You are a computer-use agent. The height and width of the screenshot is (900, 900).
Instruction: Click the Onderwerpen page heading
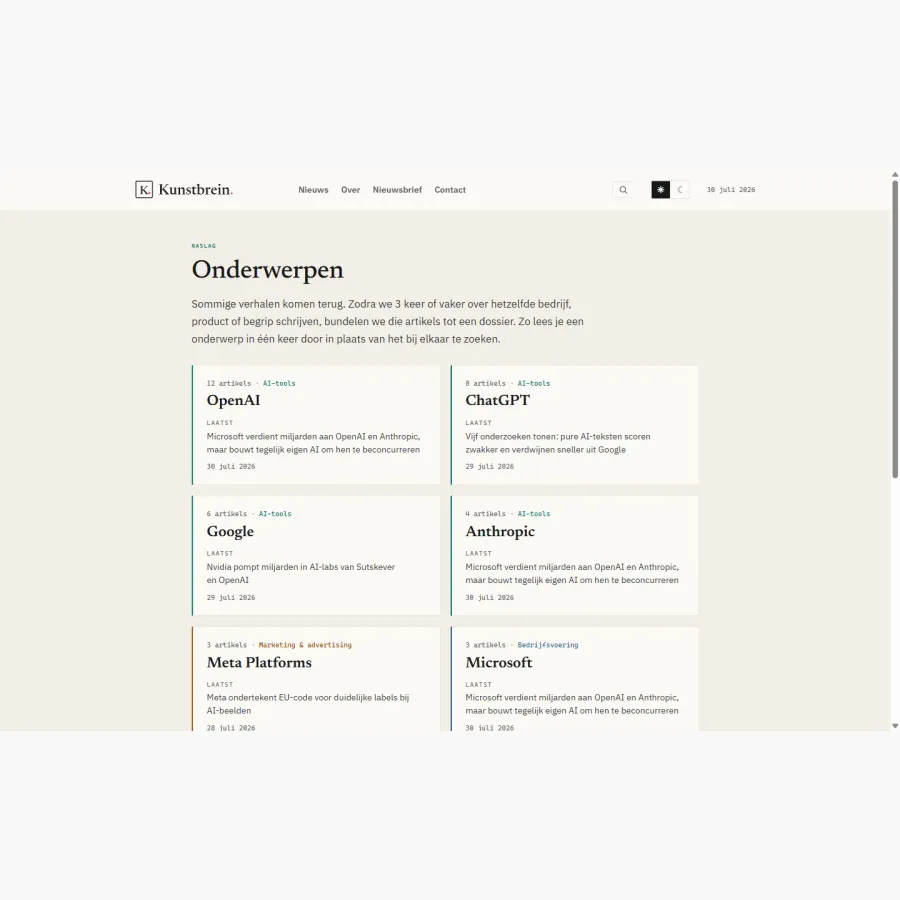coord(267,270)
